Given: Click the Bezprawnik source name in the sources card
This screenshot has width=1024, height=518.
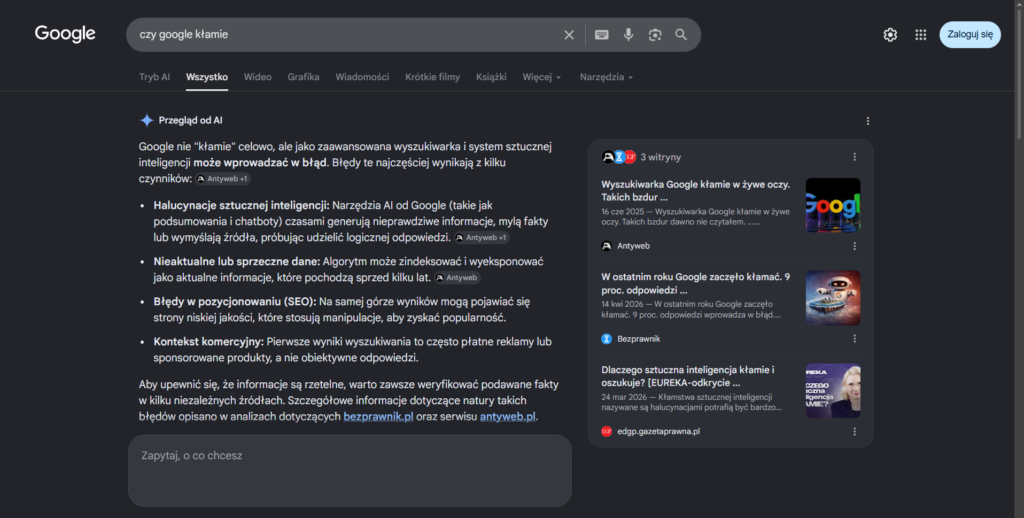Looking at the screenshot, I should [638, 339].
